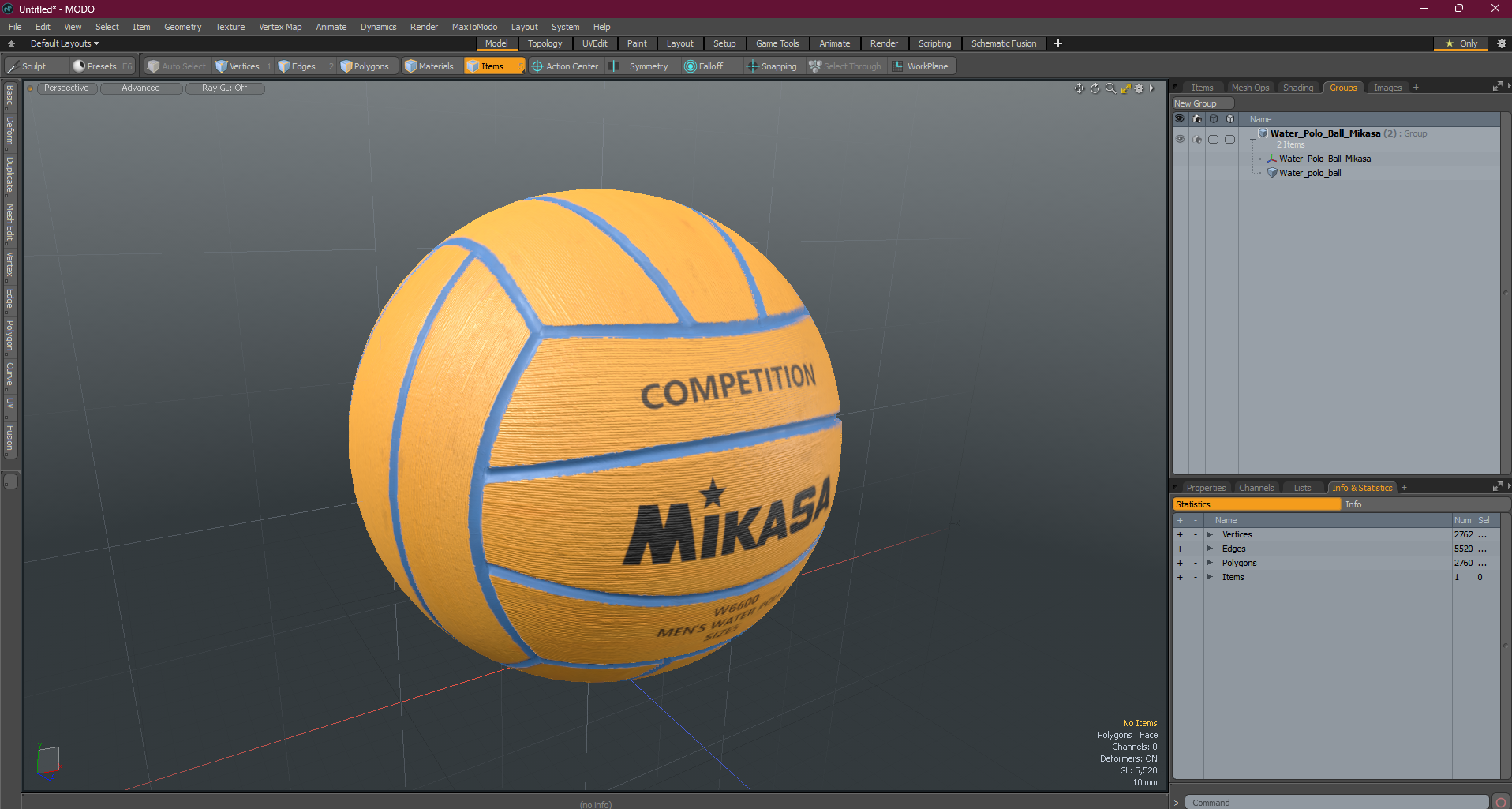Switch to Polygons selection mode

tap(369, 66)
